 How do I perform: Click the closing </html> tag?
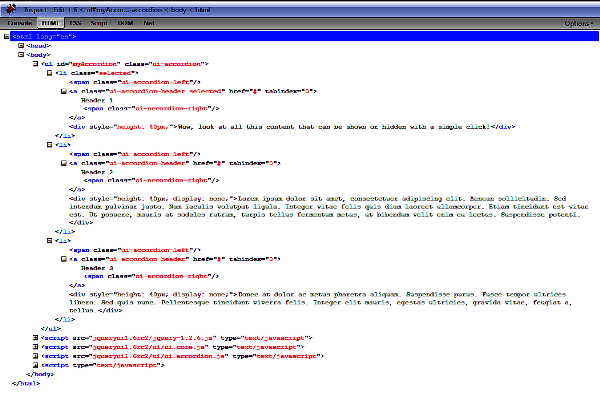[x=26, y=383]
